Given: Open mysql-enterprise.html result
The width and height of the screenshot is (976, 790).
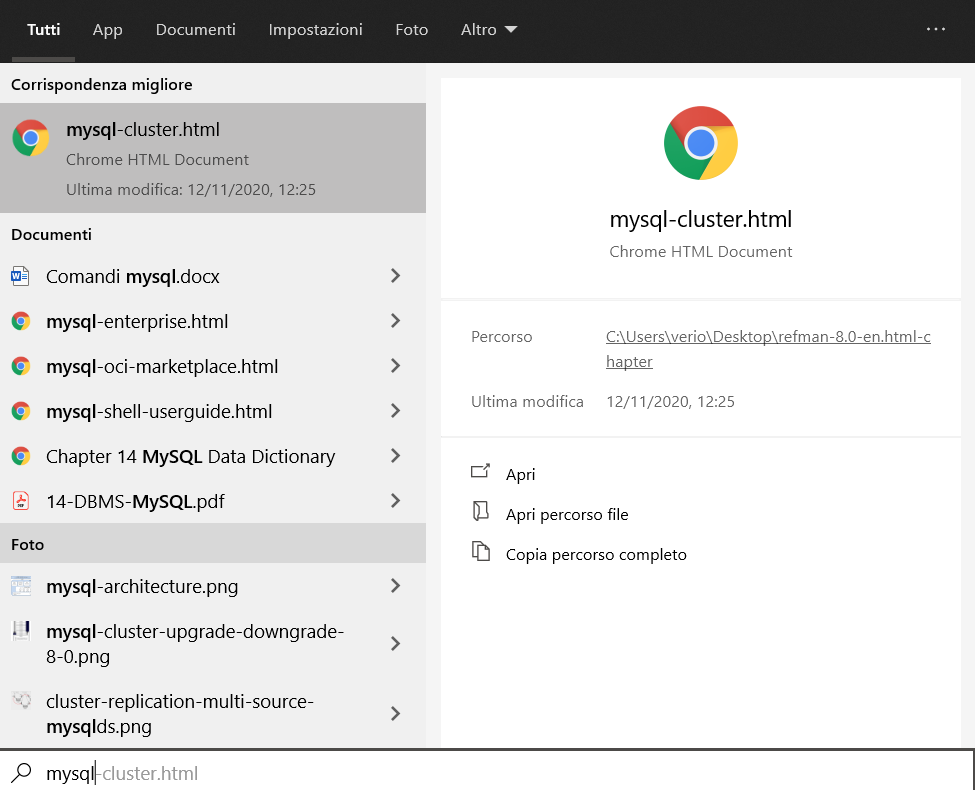Looking at the screenshot, I should (x=137, y=322).
